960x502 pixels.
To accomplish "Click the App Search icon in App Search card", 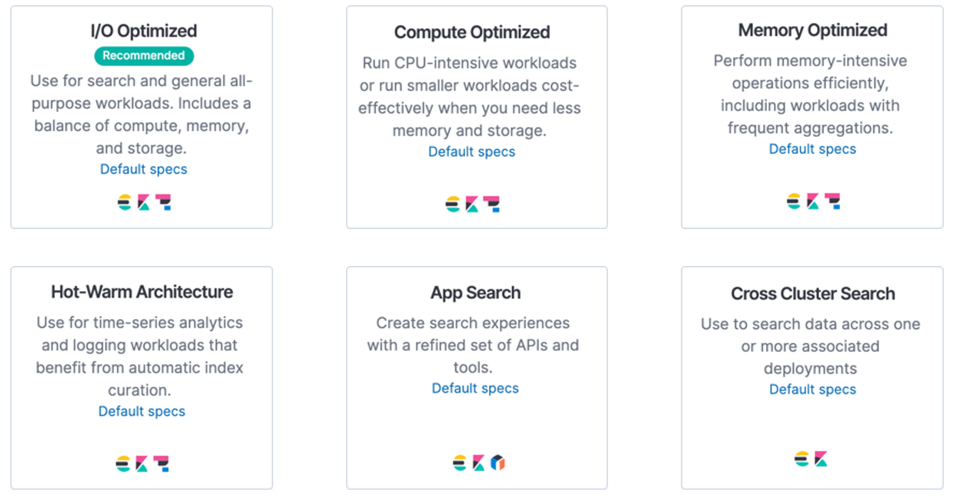I will (497, 463).
